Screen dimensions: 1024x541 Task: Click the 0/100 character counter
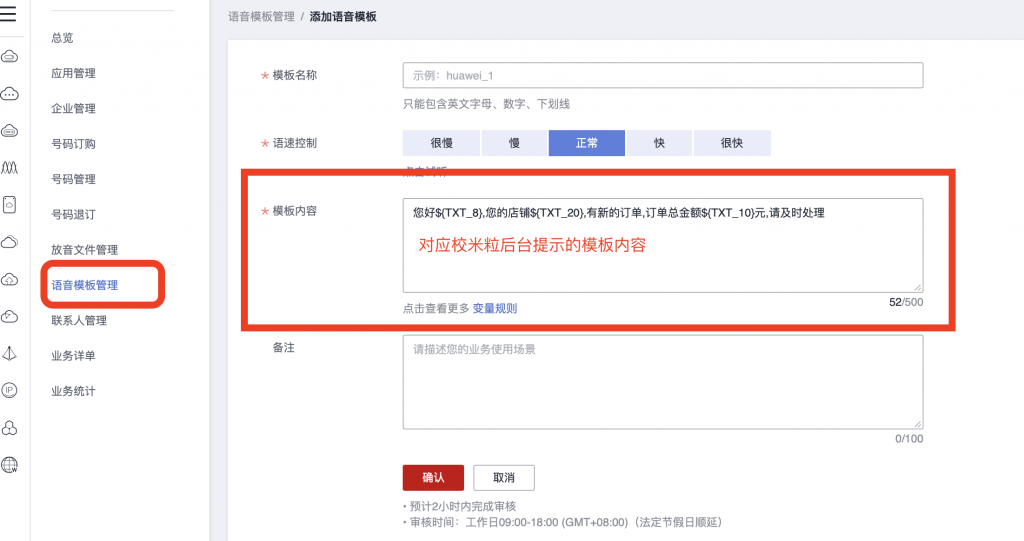coord(909,438)
